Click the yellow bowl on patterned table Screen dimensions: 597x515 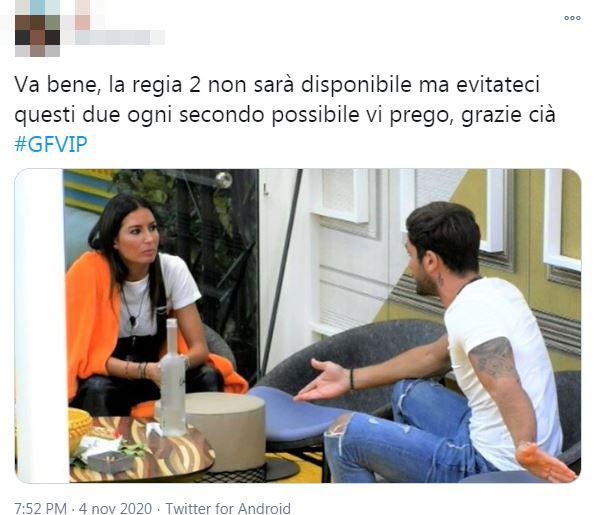pyautogui.click(x=80, y=426)
